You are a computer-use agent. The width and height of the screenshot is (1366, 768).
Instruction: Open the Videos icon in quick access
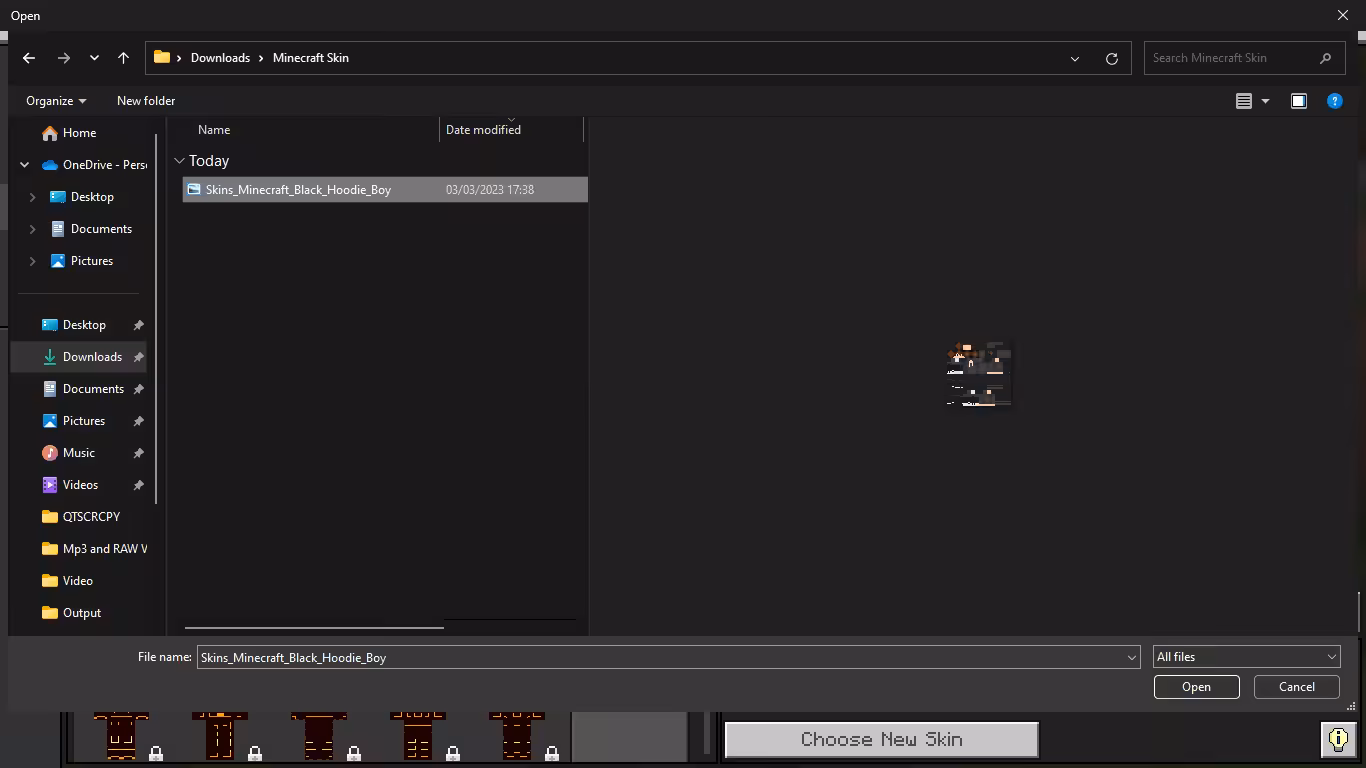tap(50, 485)
